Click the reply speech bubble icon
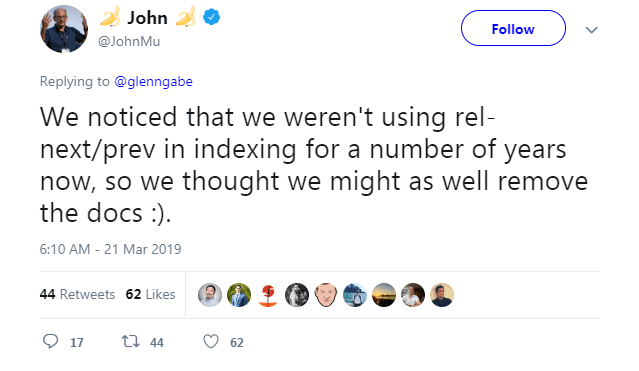The image size is (639, 371). point(51,341)
